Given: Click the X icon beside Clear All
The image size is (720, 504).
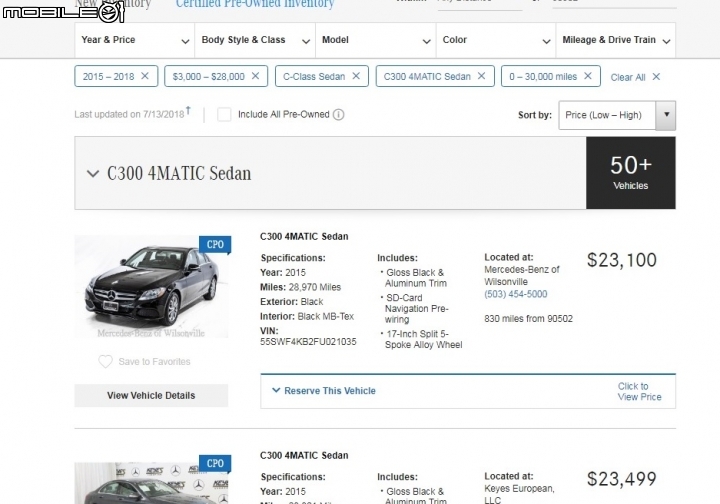Looking at the screenshot, I should tap(656, 77).
